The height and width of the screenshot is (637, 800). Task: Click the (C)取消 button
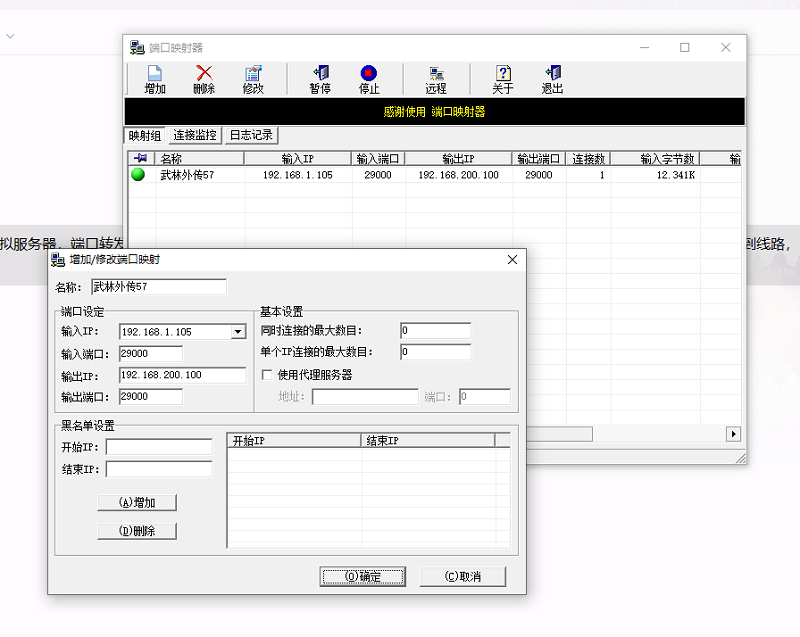pos(463,576)
